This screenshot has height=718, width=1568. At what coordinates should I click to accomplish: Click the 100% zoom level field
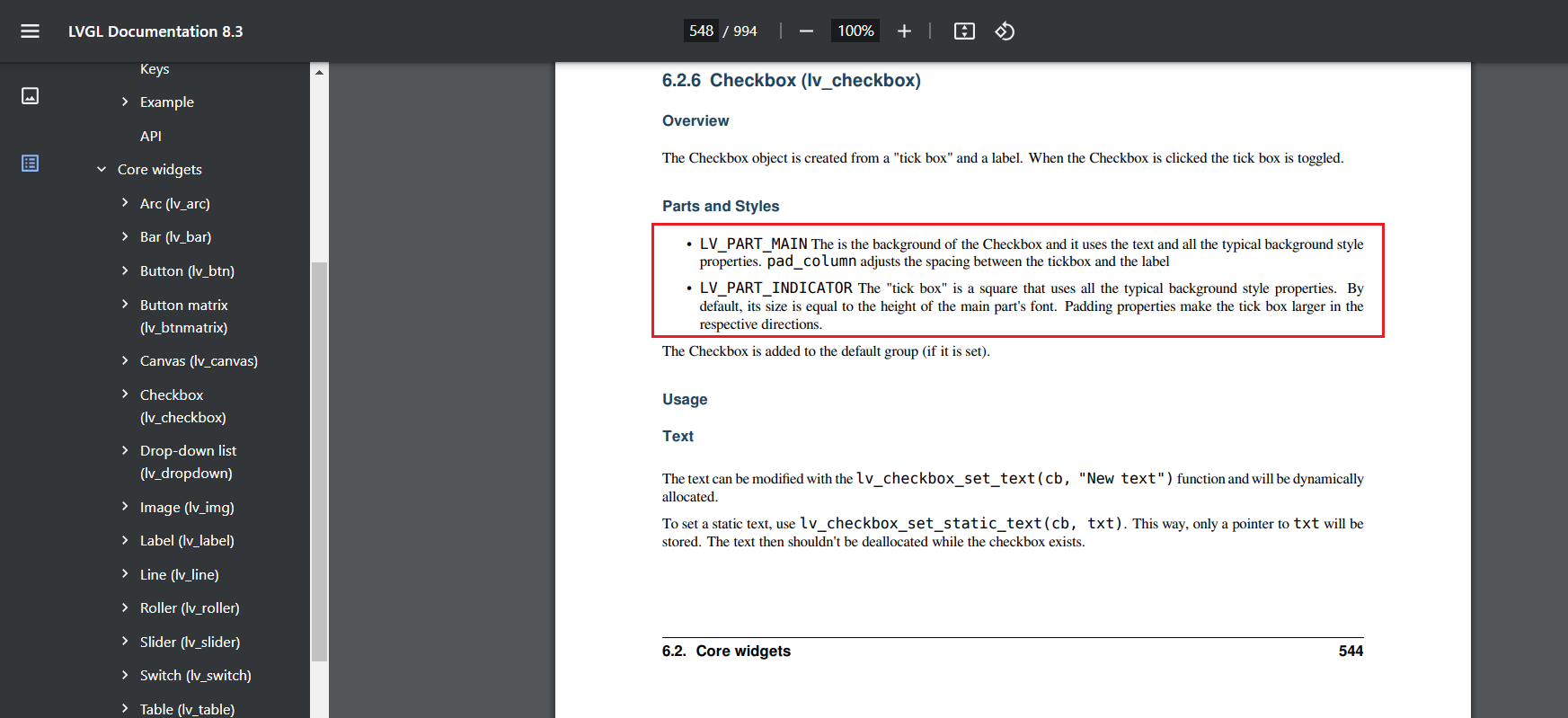855,31
